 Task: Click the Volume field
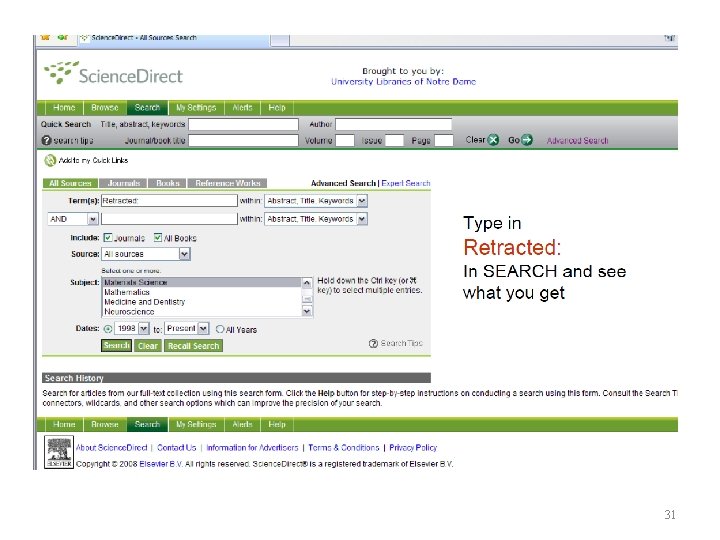[x=345, y=141]
